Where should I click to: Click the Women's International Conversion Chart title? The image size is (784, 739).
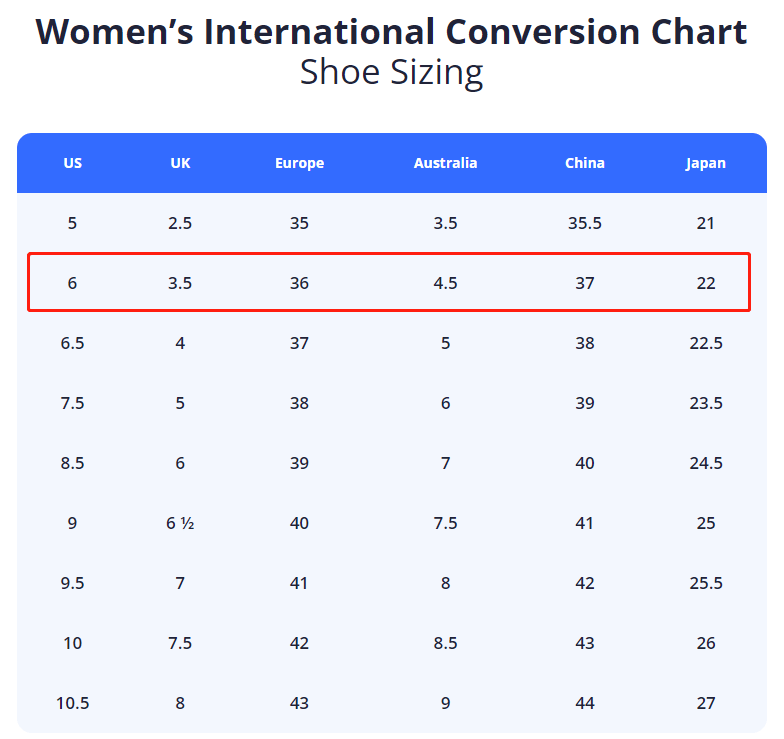[392, 32]
